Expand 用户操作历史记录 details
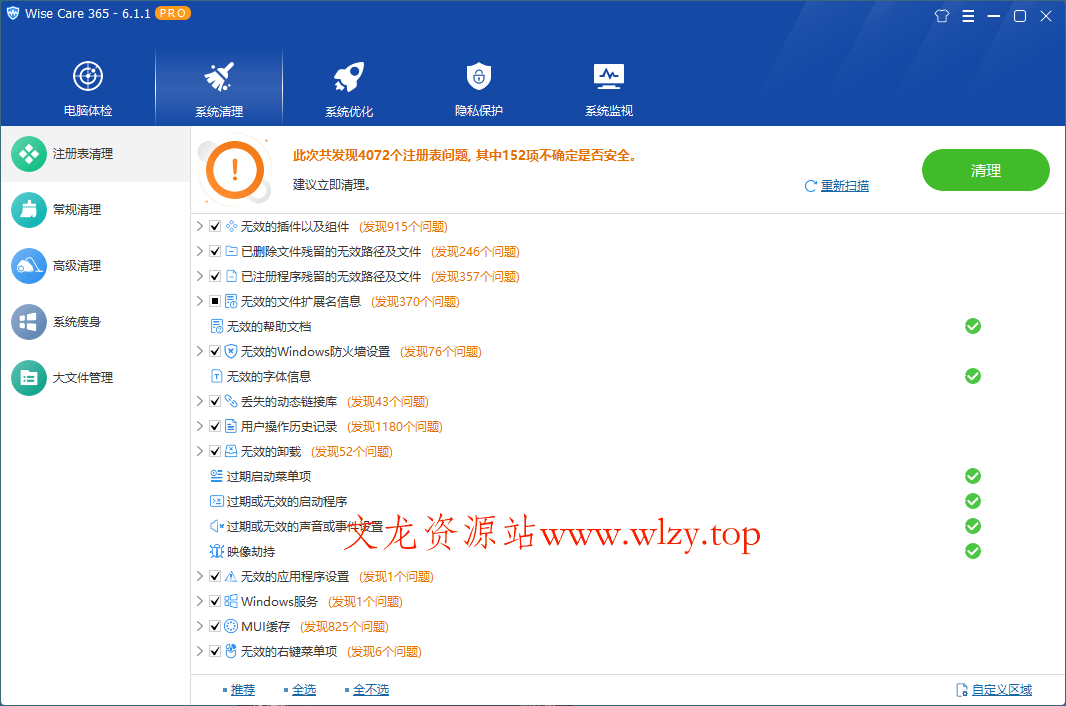This screenshot has width=1066, height=706. click(199, 426)
